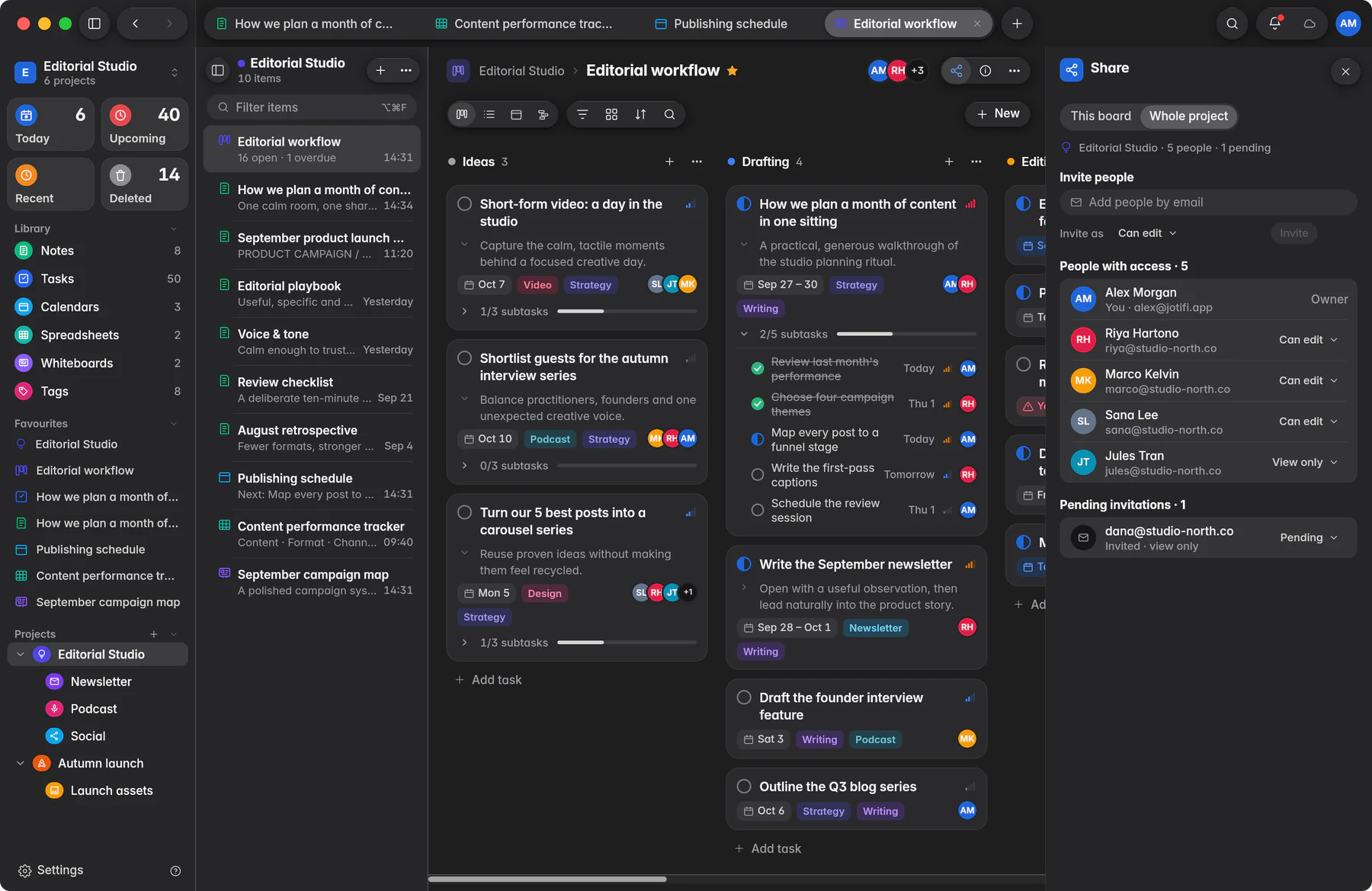Unstar the Editorial workflow favourite star
This screenshot has width=1372, height=891.
tap(732, 71)
